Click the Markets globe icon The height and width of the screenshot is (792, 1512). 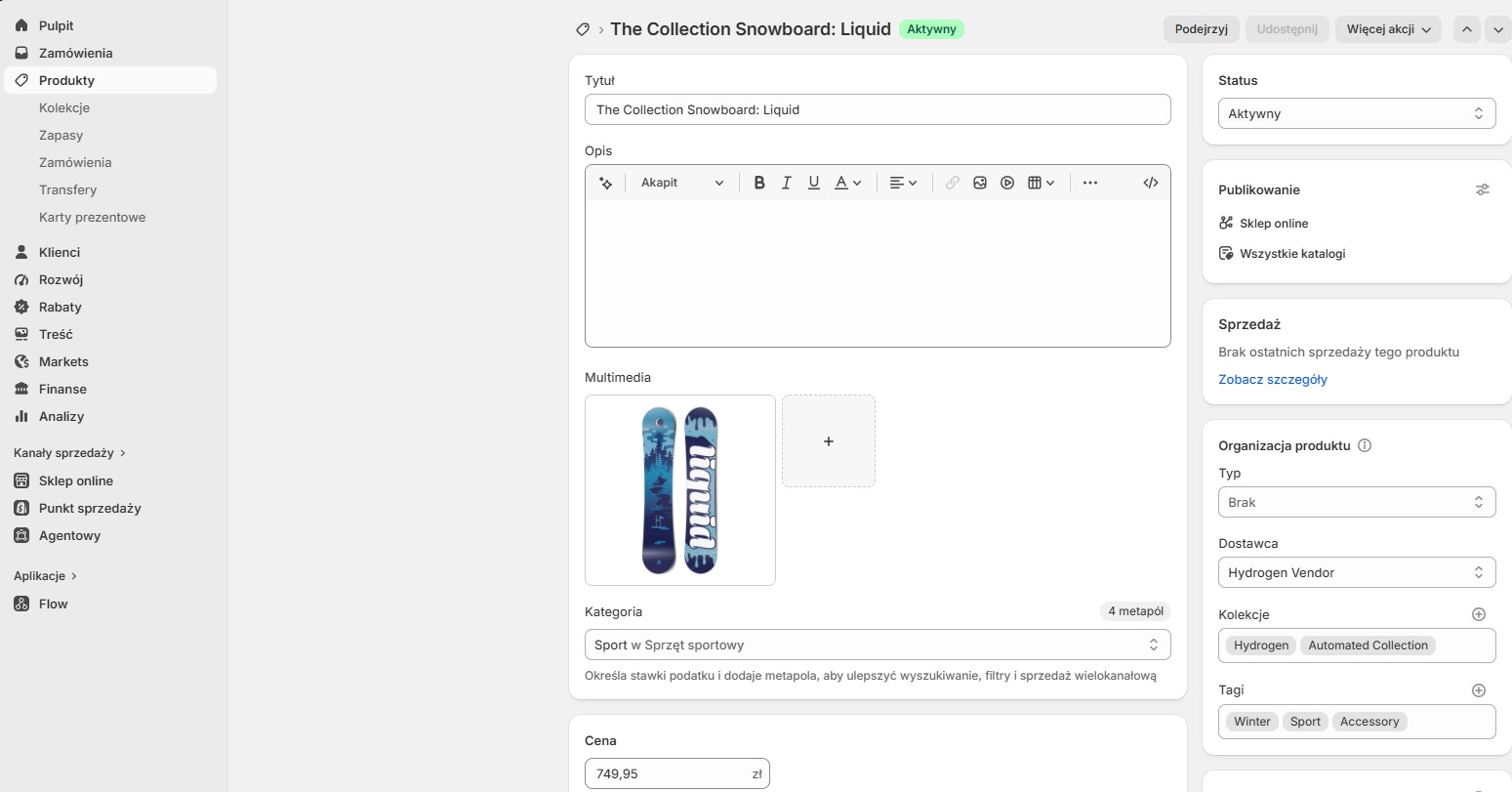point(21,361)
